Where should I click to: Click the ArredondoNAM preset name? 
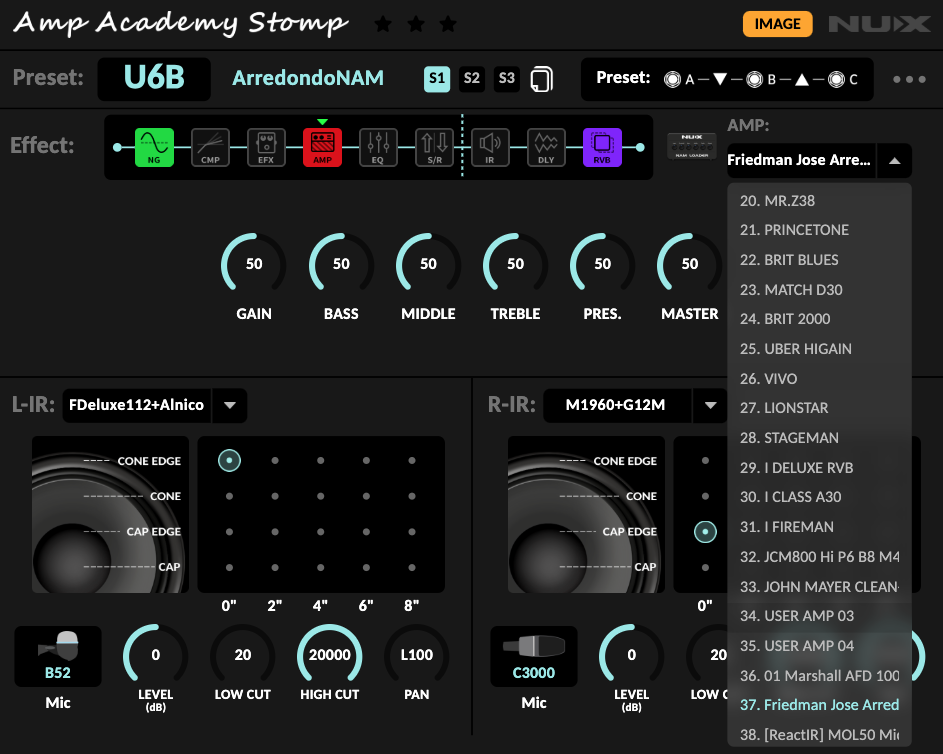point(308,78)
